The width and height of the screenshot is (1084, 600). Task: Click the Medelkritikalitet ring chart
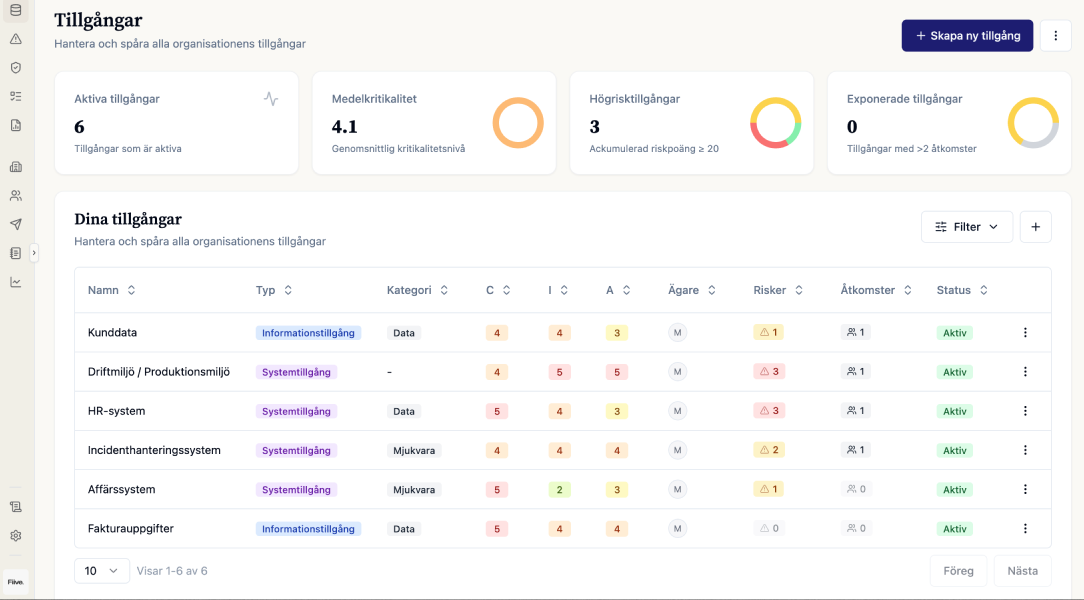pos(518,123)
